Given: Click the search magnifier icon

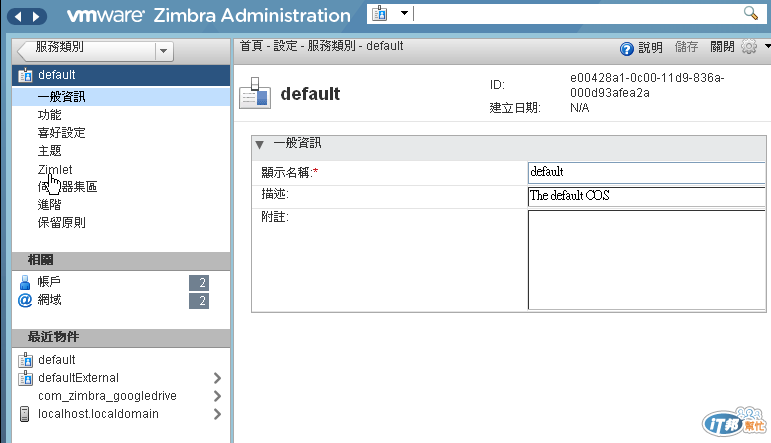Looking at the screenshot, I should click(751, 13).
